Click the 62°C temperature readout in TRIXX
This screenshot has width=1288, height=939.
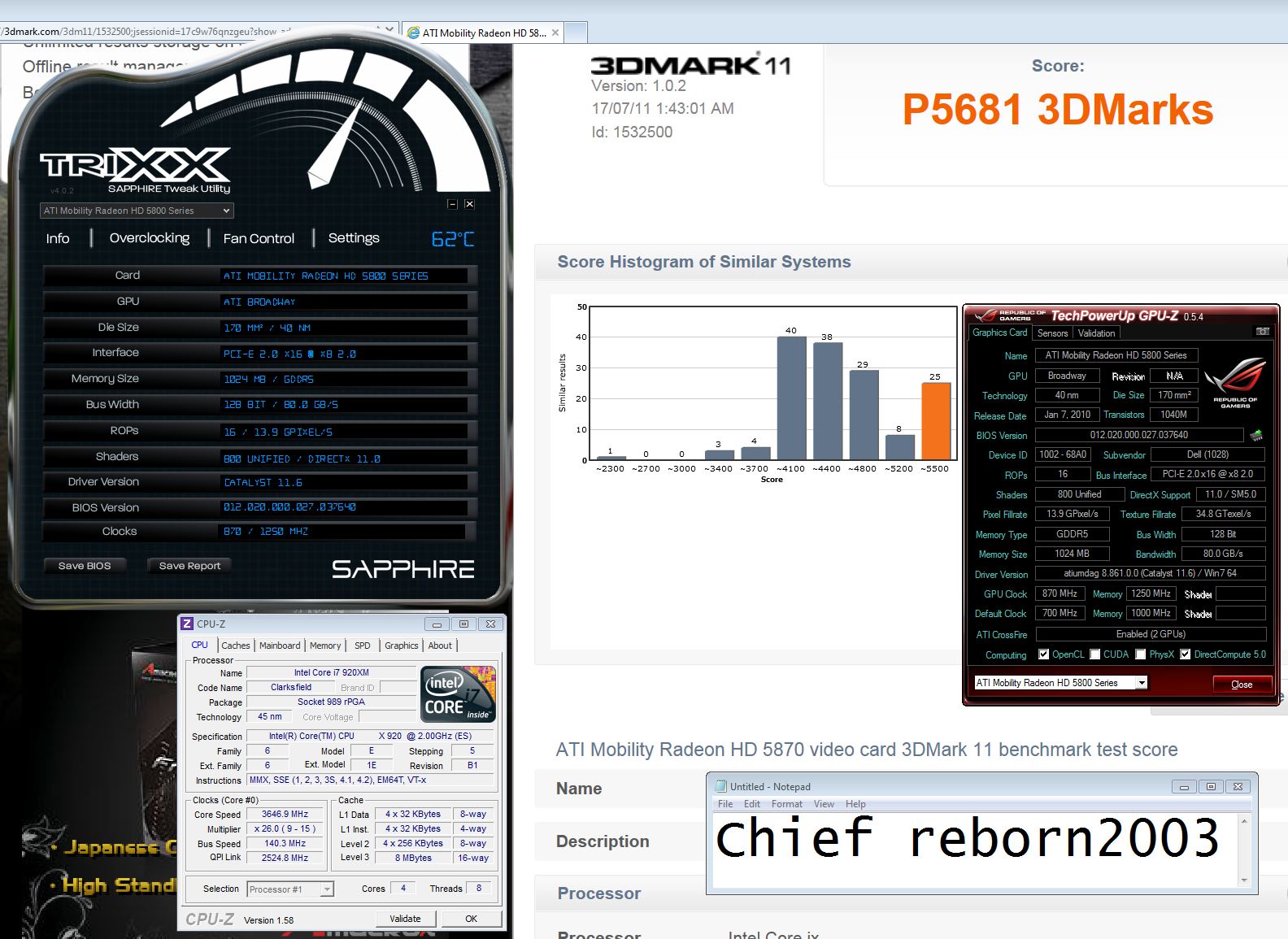[453, 239]
